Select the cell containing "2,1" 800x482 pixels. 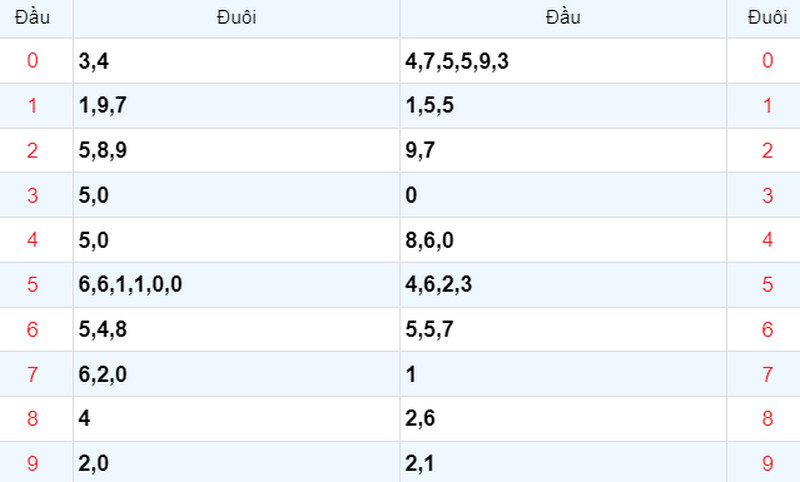coord(420,464)
